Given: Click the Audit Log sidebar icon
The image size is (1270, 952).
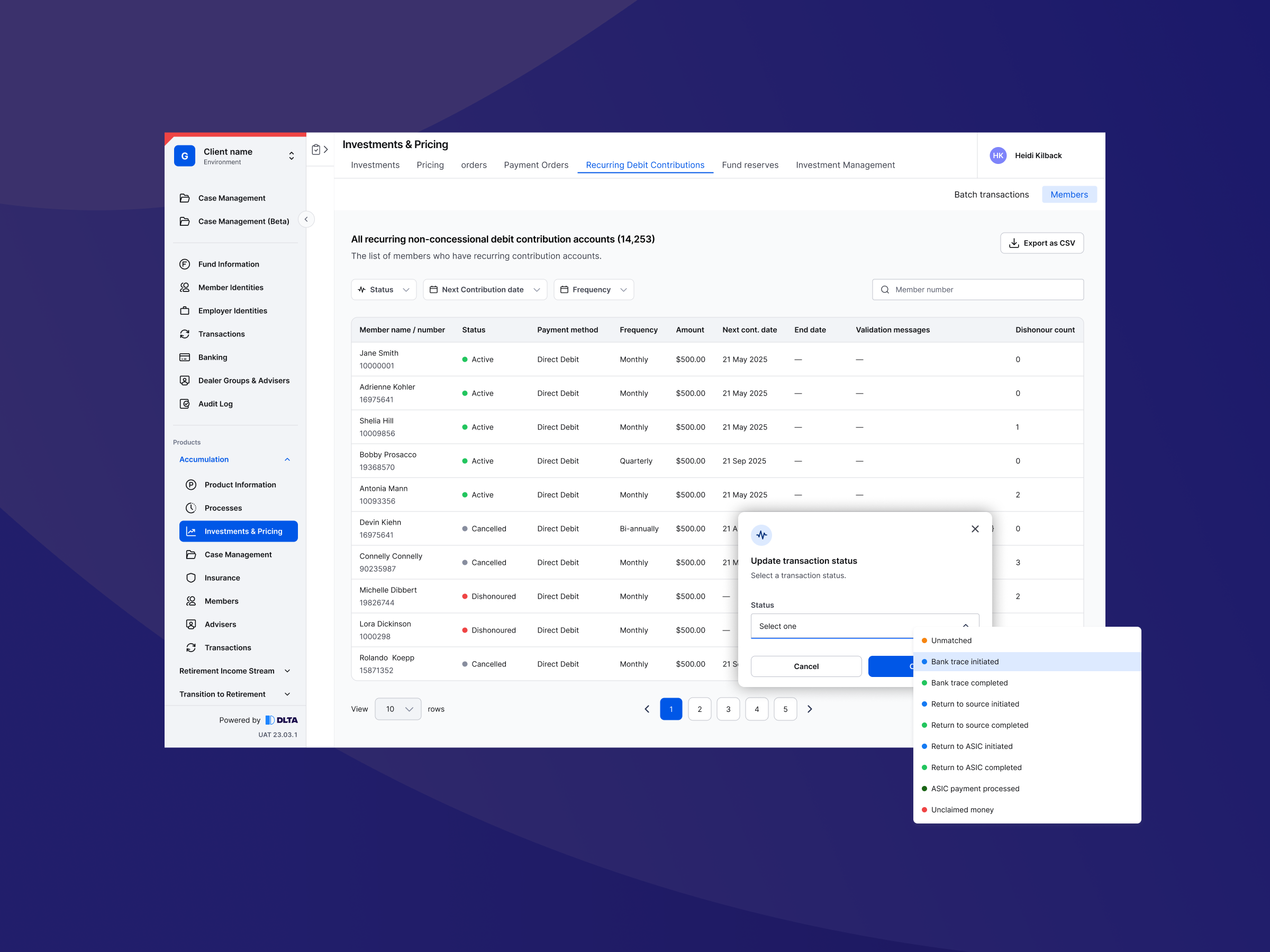Looking at the screenshot, I should tap(184, 404).
